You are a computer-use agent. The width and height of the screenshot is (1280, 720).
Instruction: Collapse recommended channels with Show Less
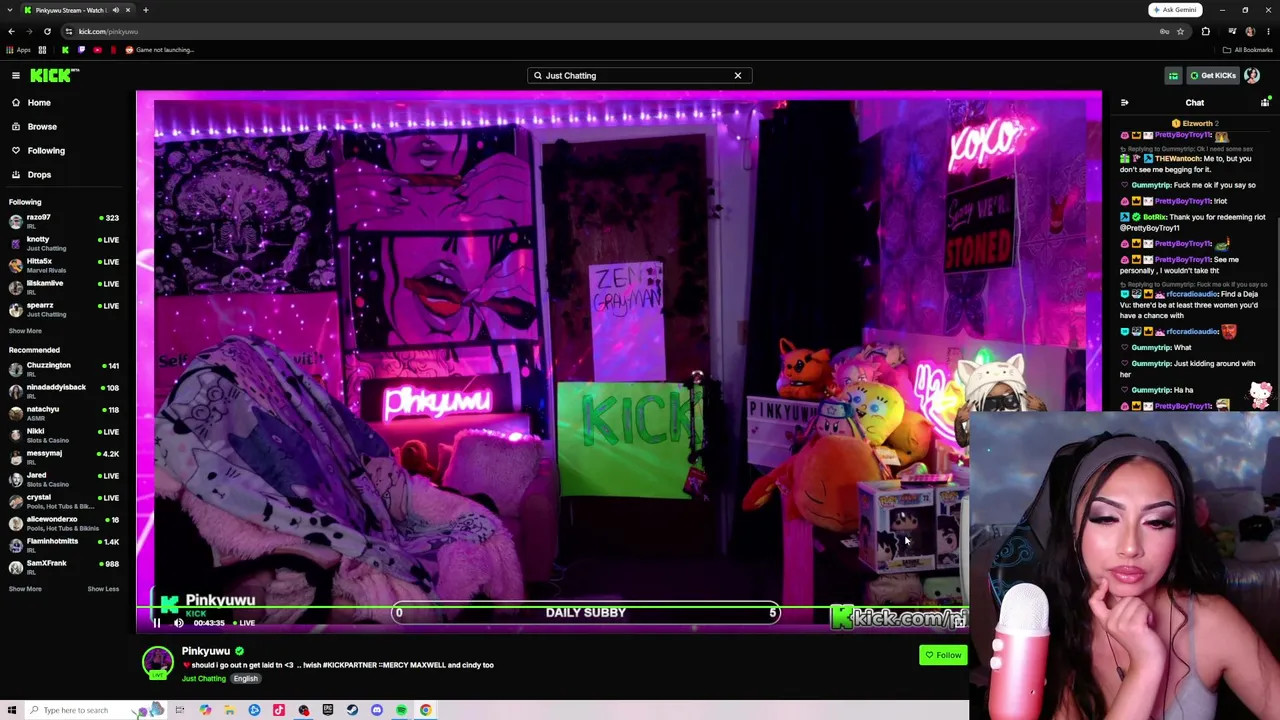point(103,589)
